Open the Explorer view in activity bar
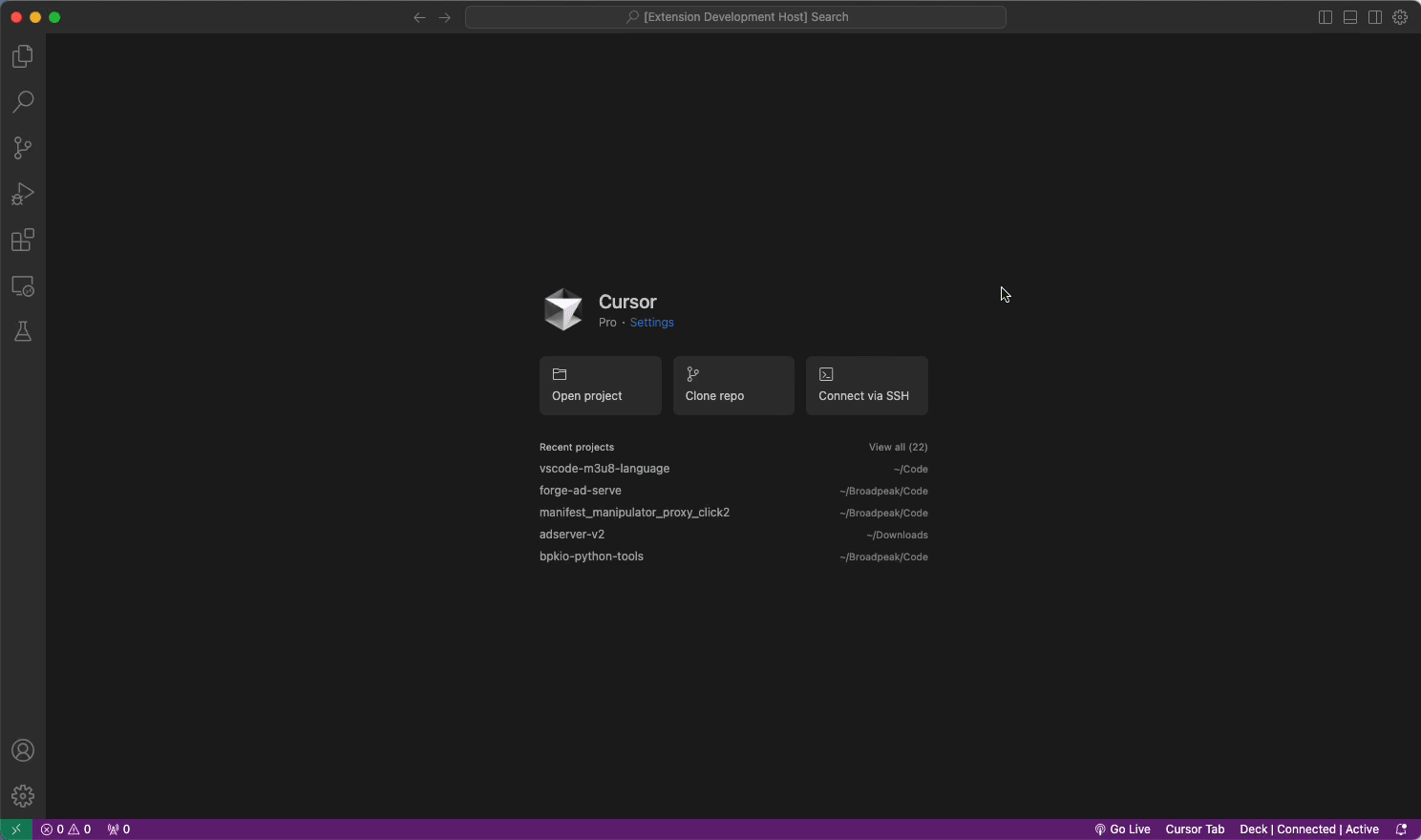The width and height of the screenshot is (1421, 840). click(23, 56)
